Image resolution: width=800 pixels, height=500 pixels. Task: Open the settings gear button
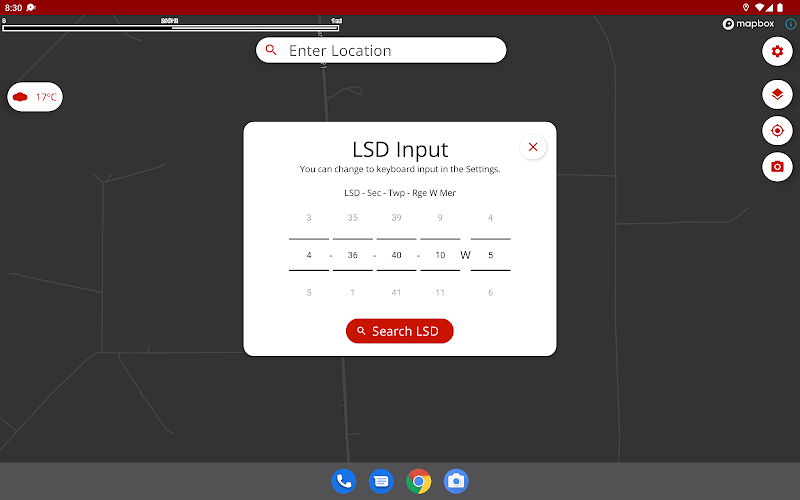777,52
